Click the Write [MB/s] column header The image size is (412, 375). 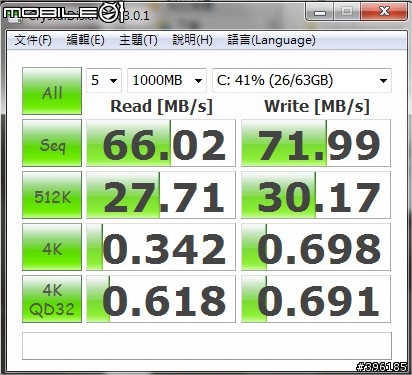[x=317, y=107]
